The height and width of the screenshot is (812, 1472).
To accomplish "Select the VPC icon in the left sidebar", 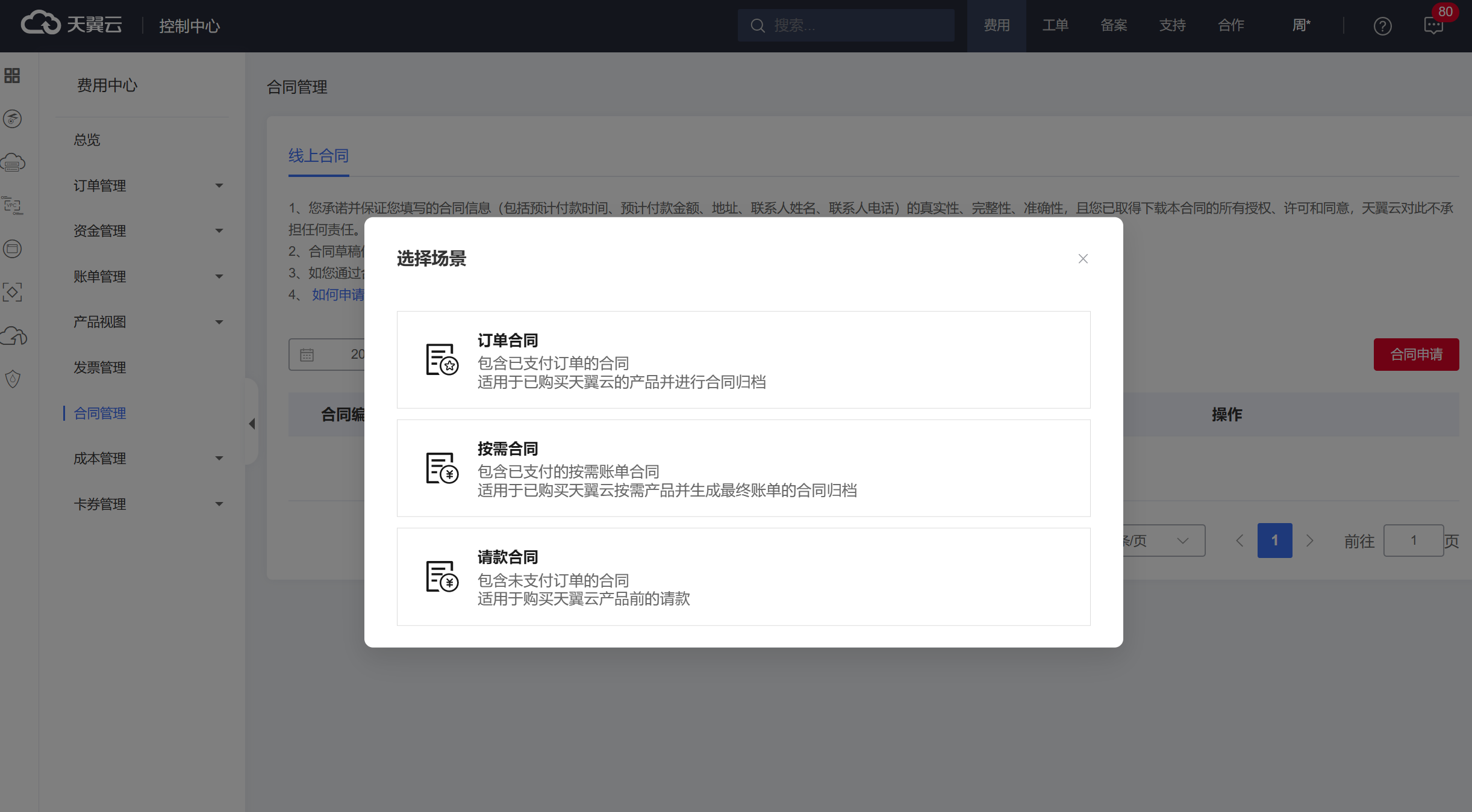I will tap(12, 206).
